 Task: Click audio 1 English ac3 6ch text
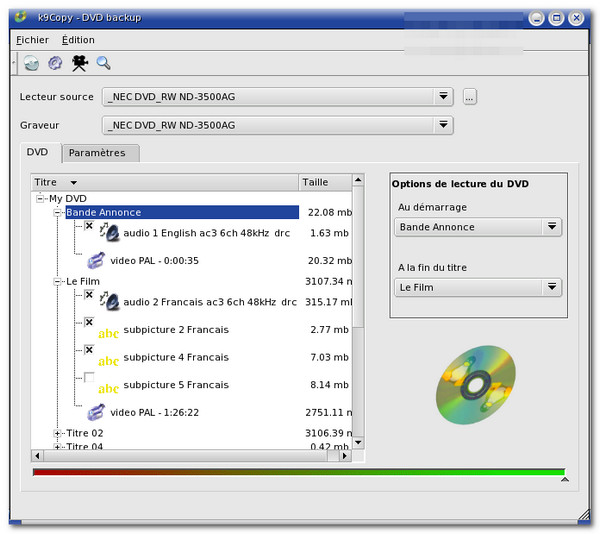[x=207, y=233]
